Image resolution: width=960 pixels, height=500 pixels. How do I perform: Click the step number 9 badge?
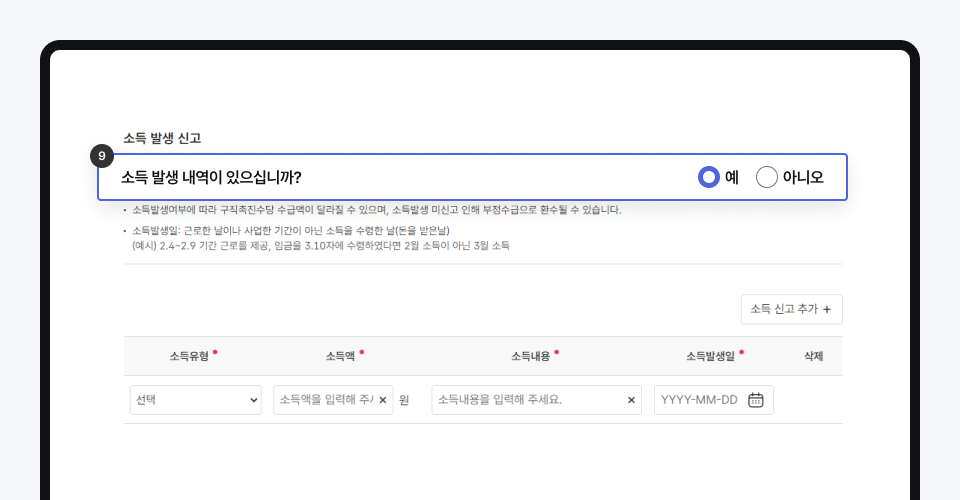tap(101, 156)
